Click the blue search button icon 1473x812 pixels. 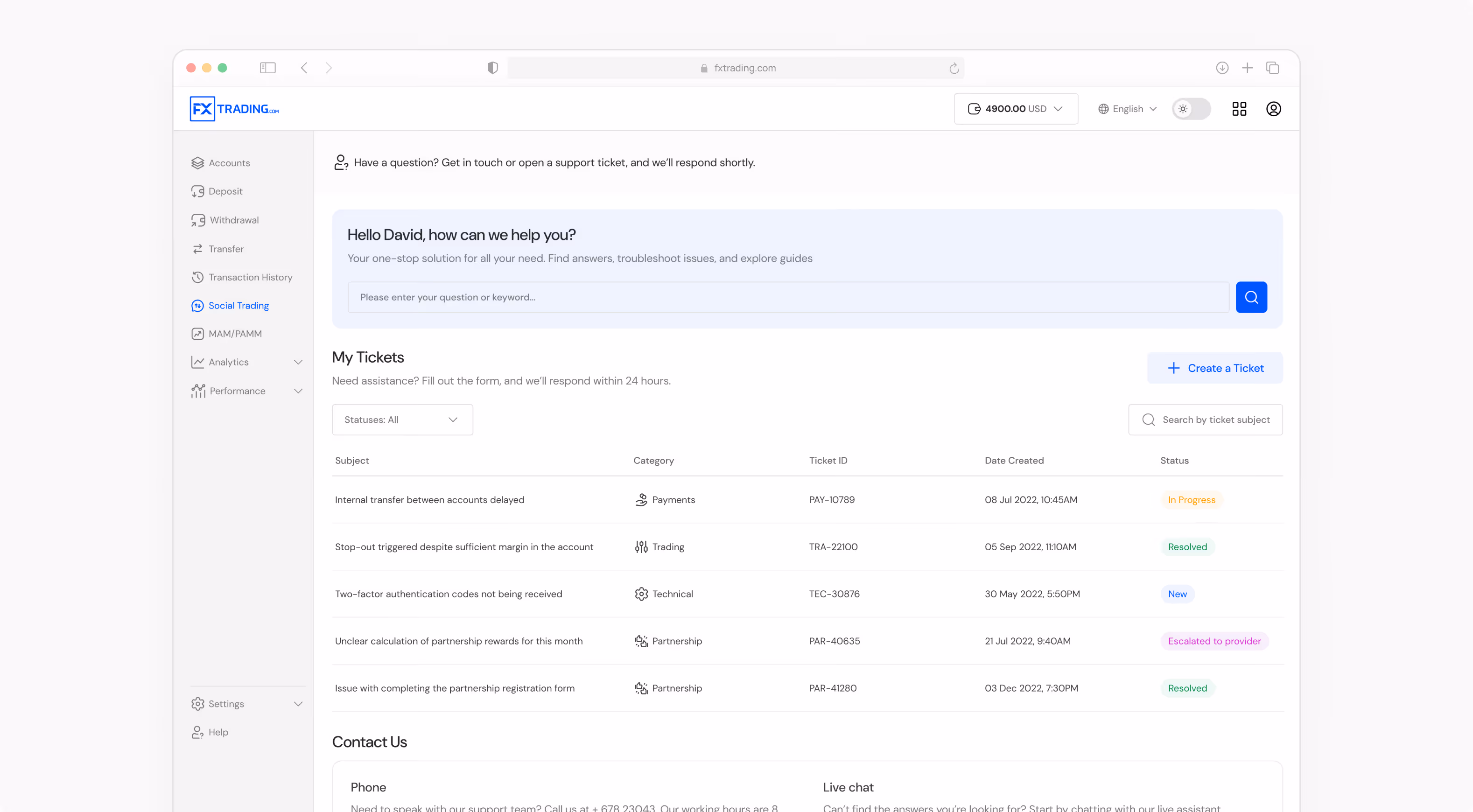coord(1251,297)
